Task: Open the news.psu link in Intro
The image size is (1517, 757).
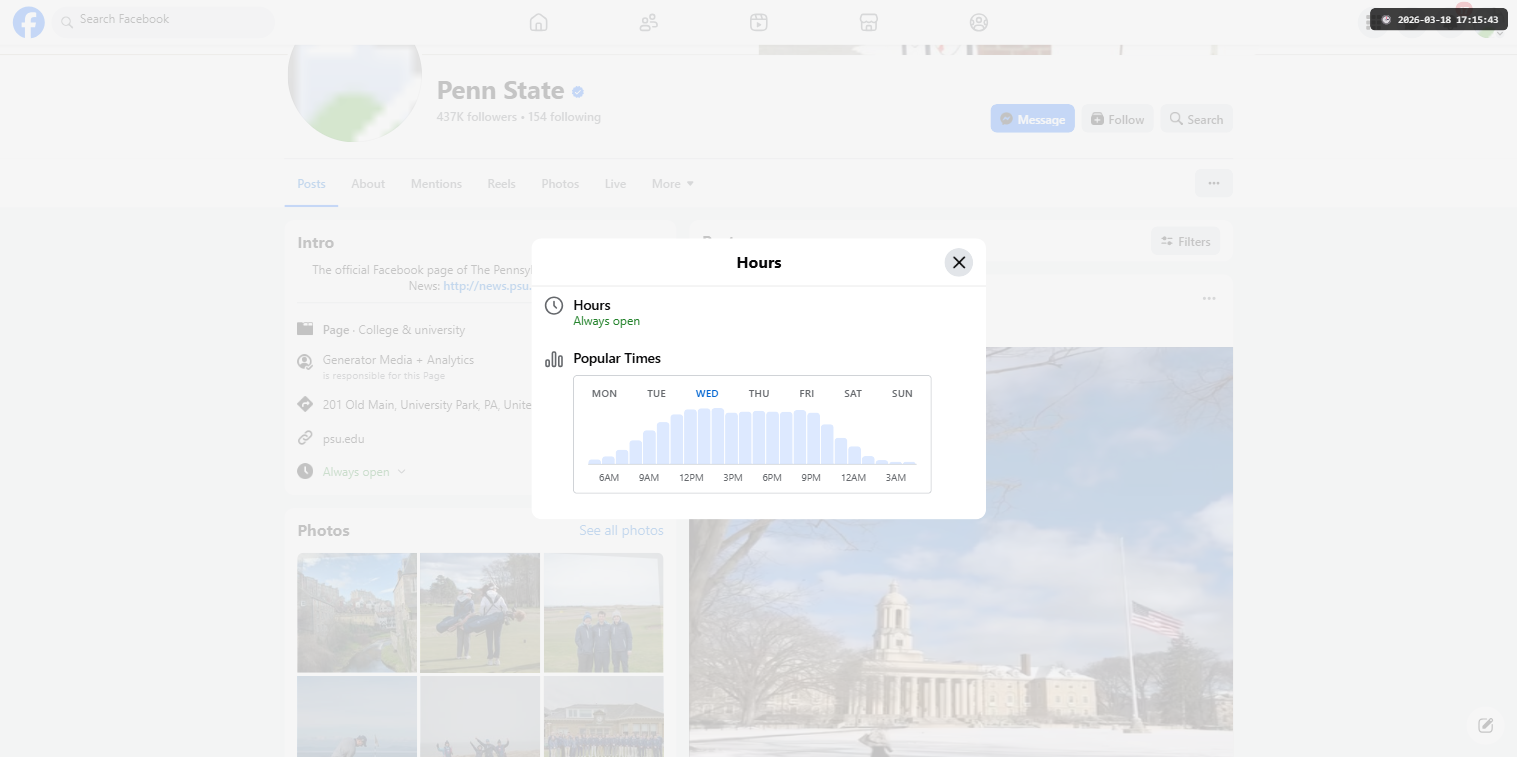Action: (x=487, y=286)
